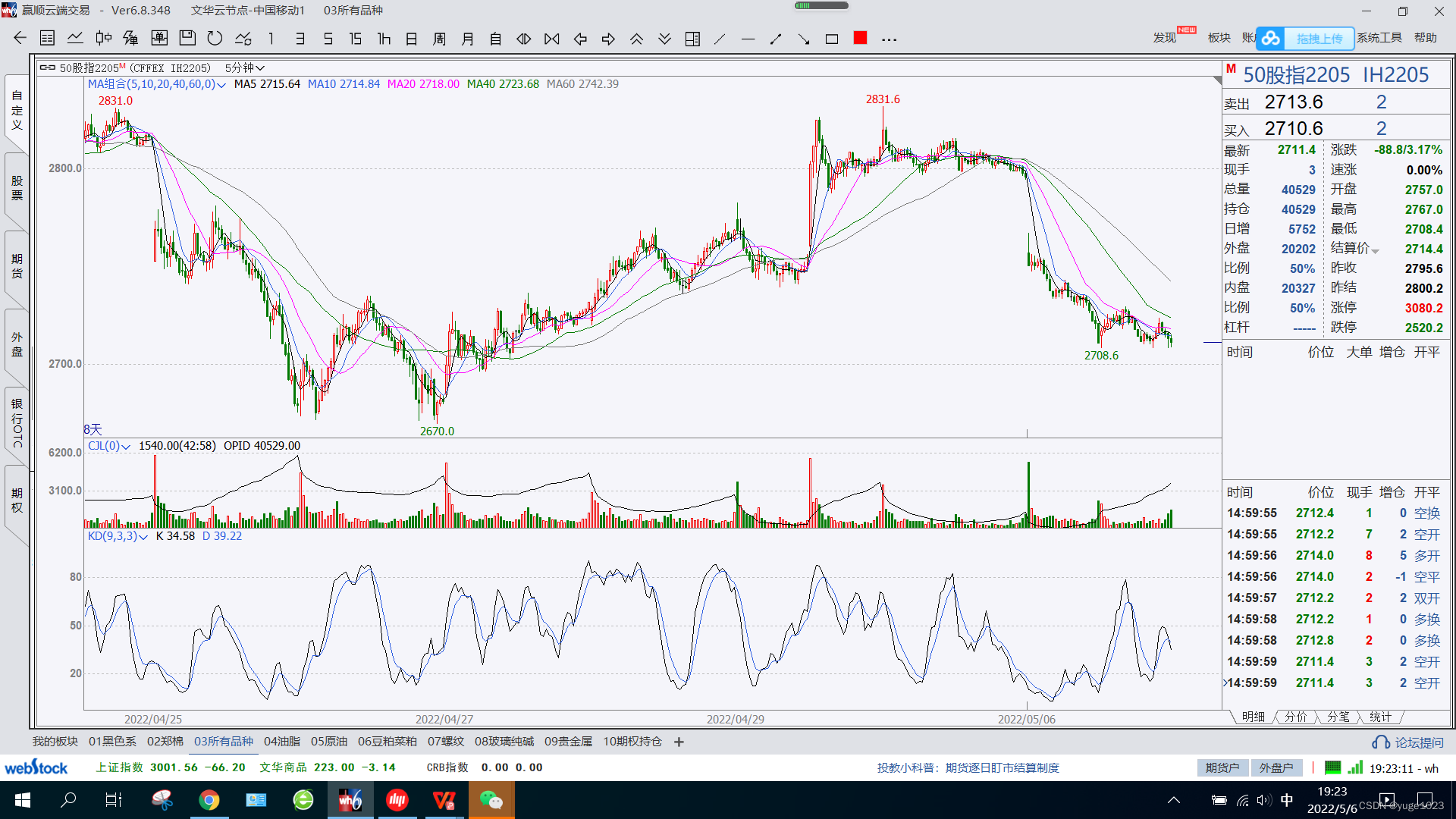Click the 拖拽上传 cloud upload button
1456x819 pixels.
click(1305, 39)
